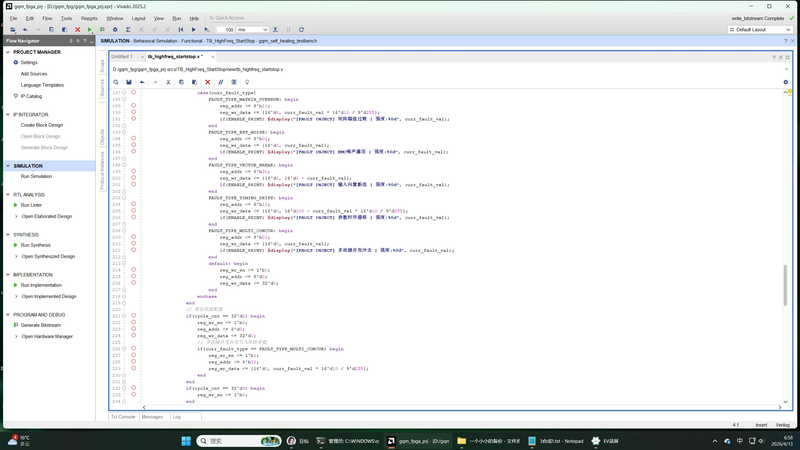The width and height of the screenshot is (800, 450).
Task: Click the Copy icon in editor toolbar
Action: point(181,82)
